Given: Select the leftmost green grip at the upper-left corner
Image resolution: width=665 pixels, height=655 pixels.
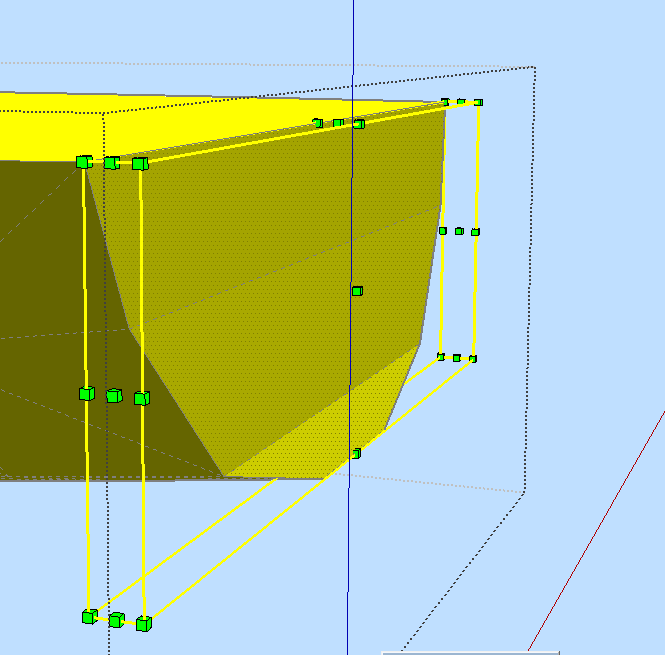Looking at the screenshot, I should point(83,161).
